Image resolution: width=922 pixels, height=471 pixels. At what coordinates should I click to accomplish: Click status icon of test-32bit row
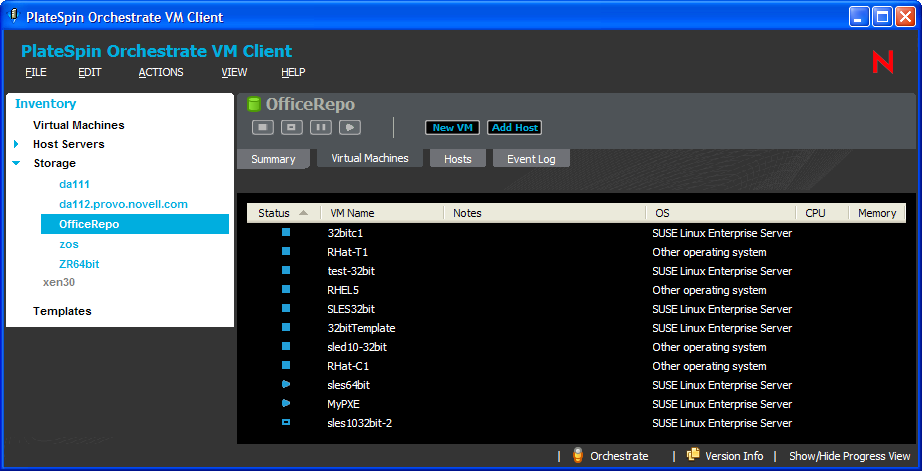pyautogui.click(x=286, y=270)
